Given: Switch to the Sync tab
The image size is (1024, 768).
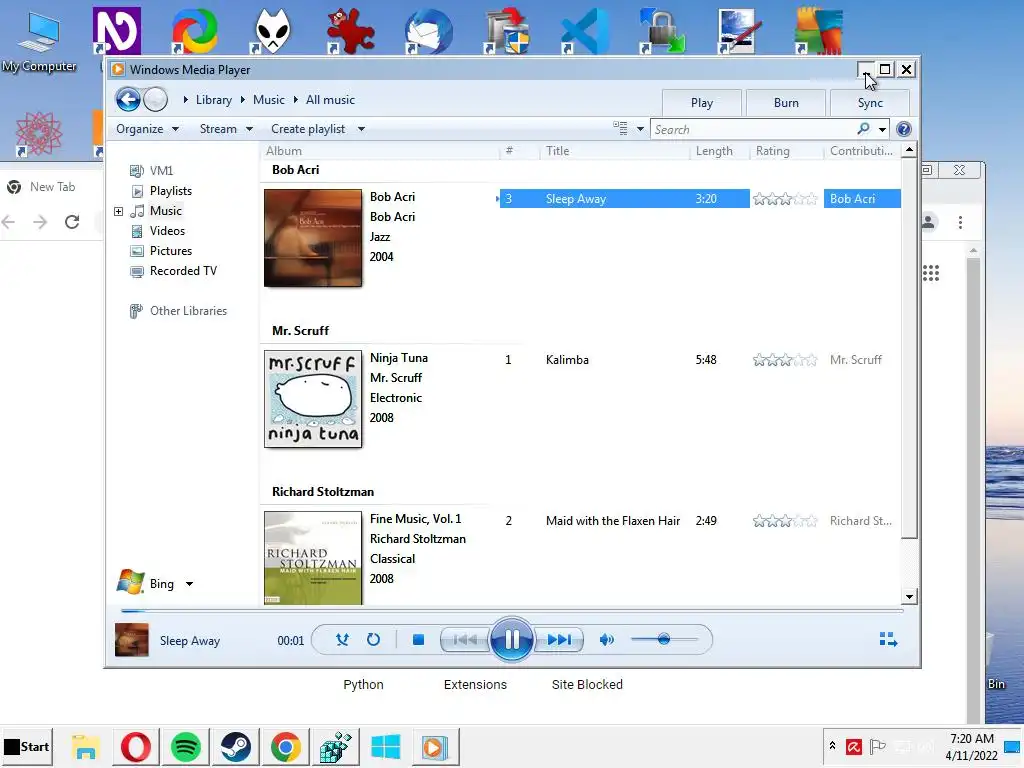Looking at the screenshot, I should tap(870, 103).
